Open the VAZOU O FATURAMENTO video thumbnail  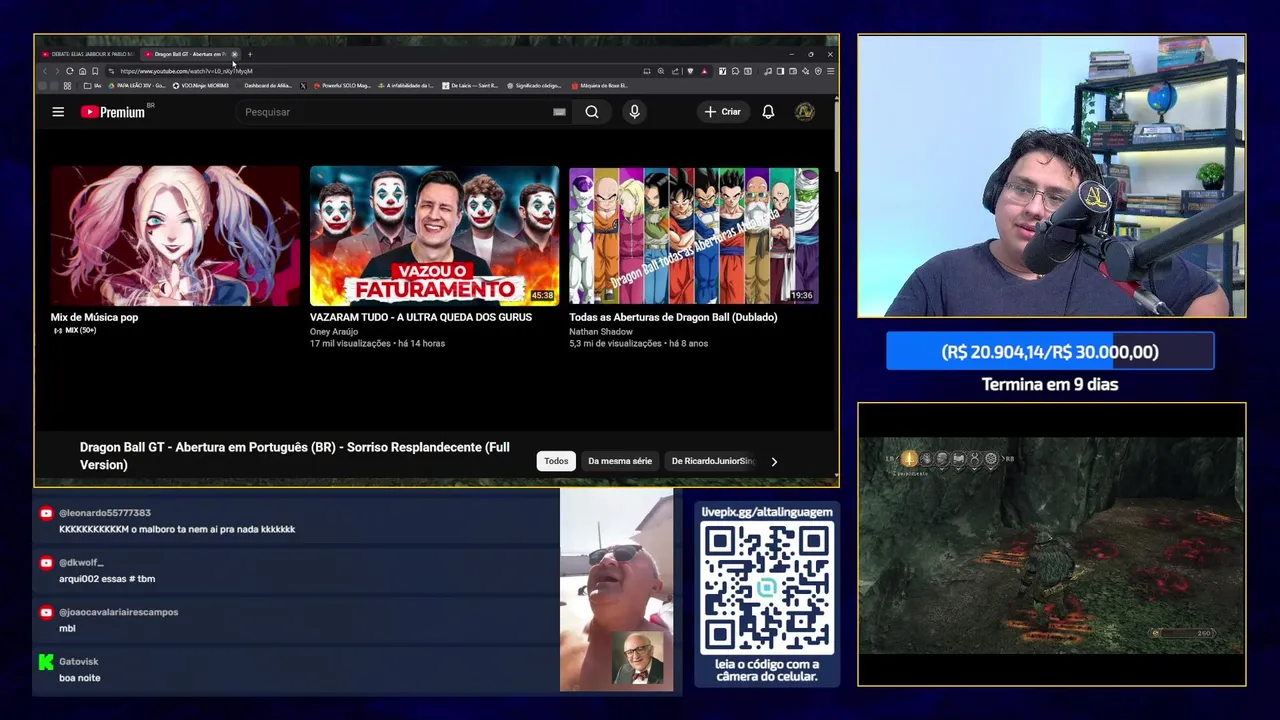pos(434,236)
